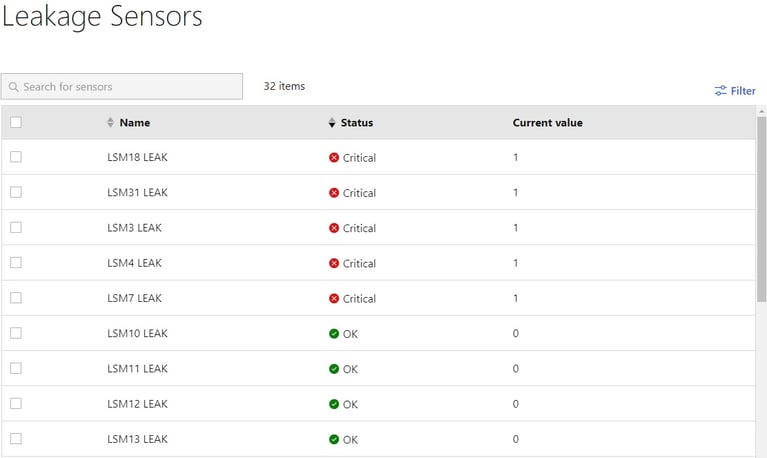Toggle the checkbox beside LSM11 LEAK
767x458 pixels.
(16, 368)
